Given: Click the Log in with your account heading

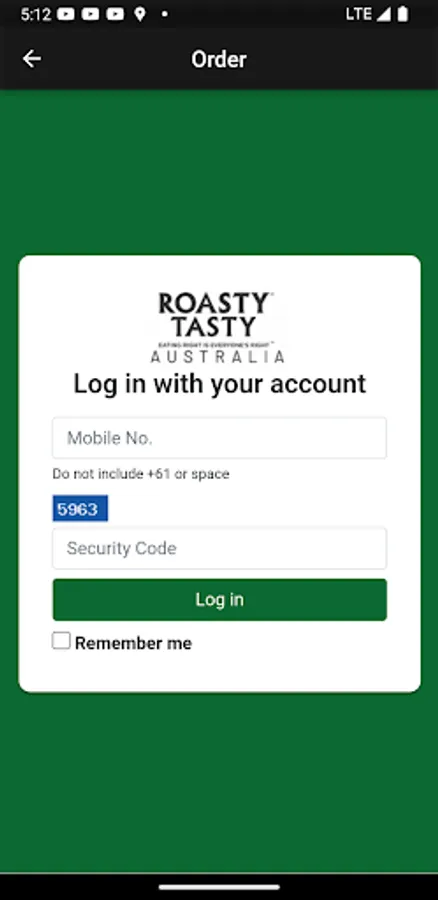Looking at the screenshot, I should pos(219,384).
